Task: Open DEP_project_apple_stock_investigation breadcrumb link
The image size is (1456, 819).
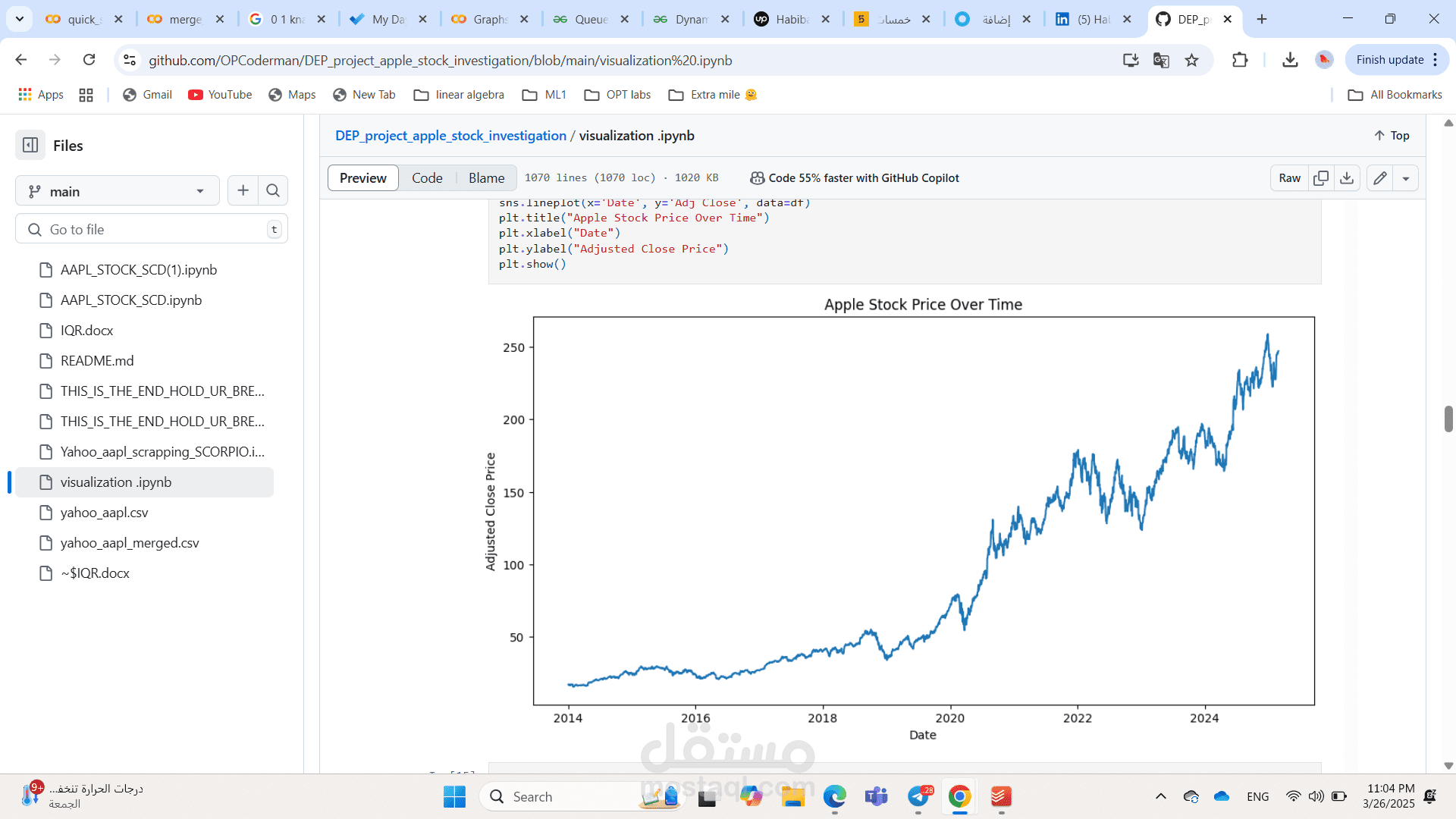Action: click(450, 135)
